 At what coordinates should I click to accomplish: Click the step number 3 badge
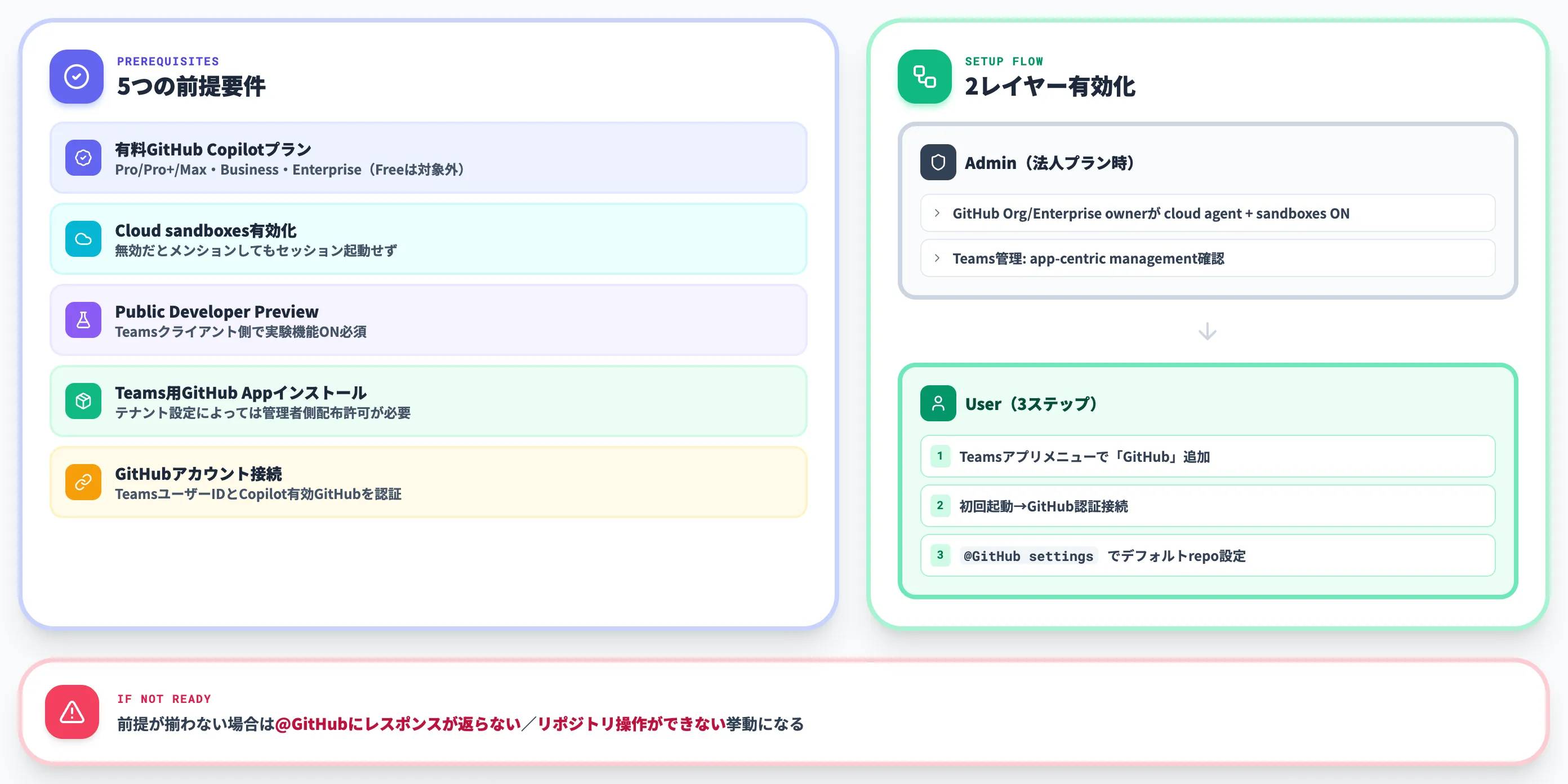click(x=940, y=555)
